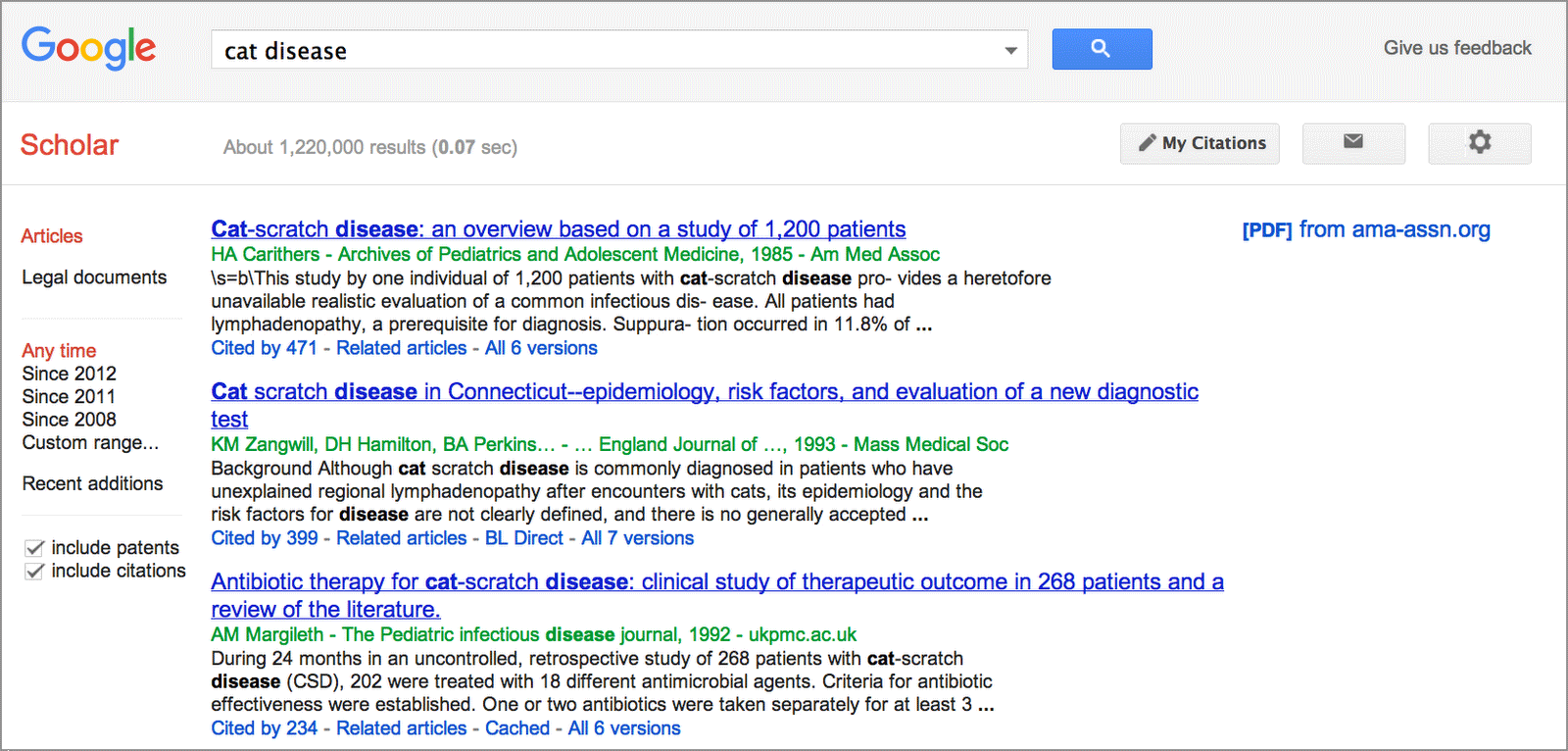Click the Google logo
This screenshot has height=751, width=1568.
coord(88,48)
